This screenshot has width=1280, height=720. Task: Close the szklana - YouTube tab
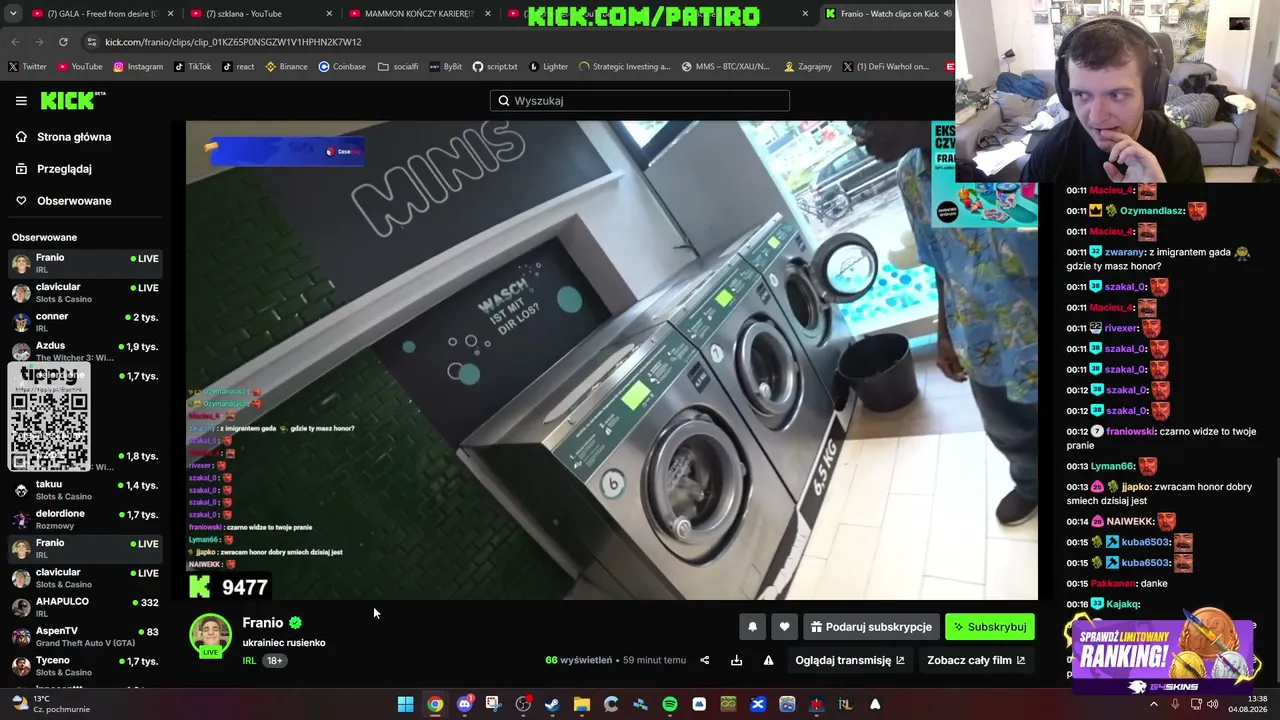[330, 14]
